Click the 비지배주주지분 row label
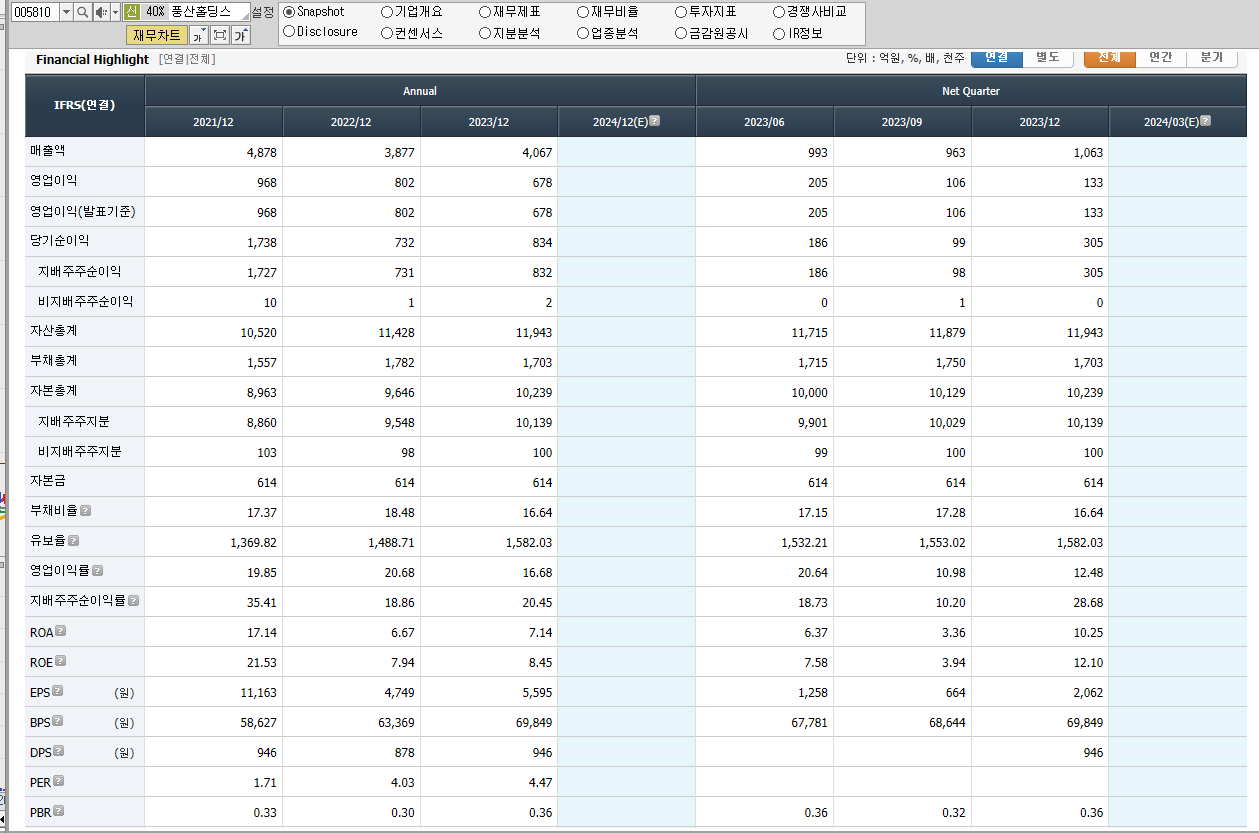This screenshot has height=833, width=1259. (80, 451)
